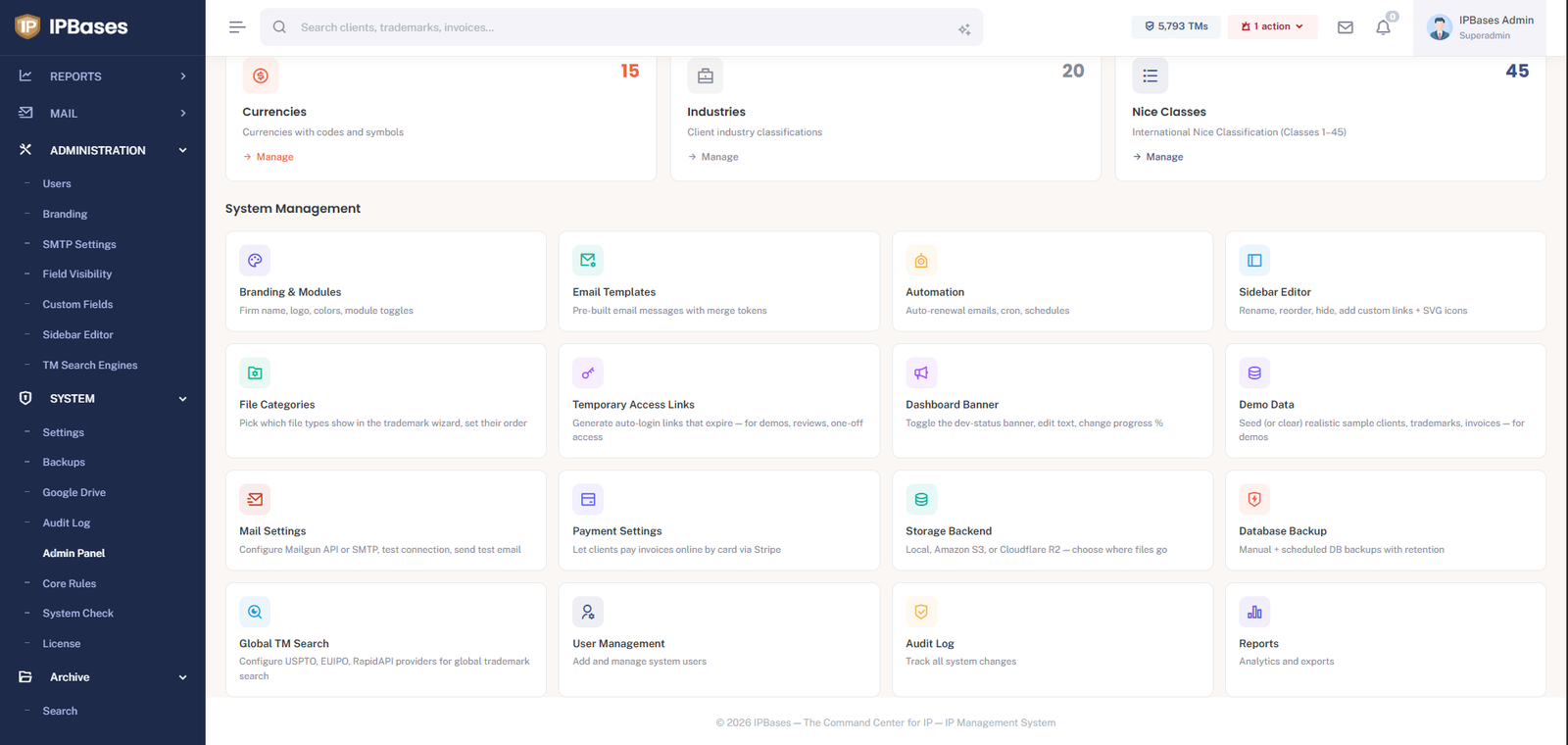Click the 5,793 TMs badge

coord(1176,26)
